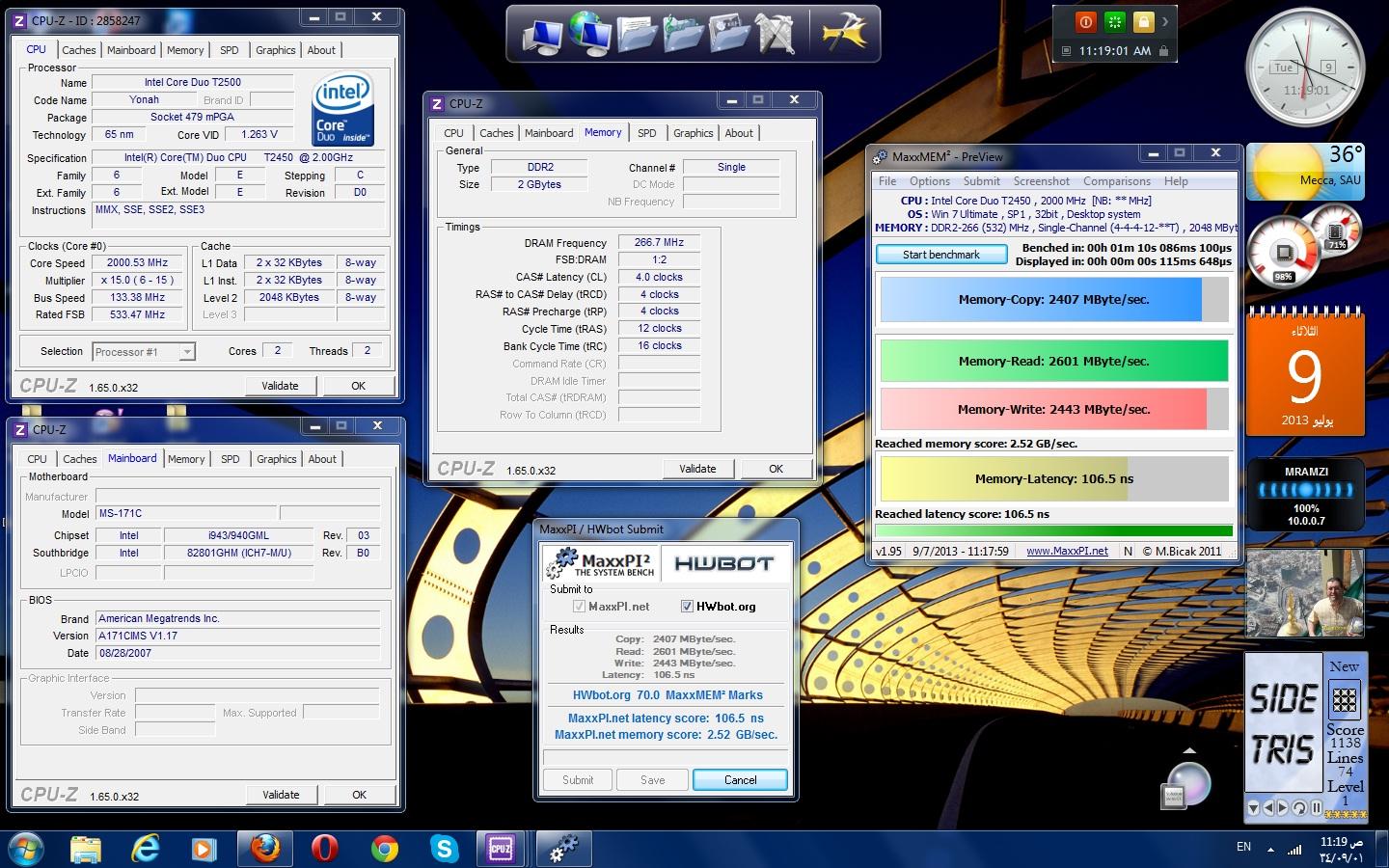1389x868 pixels.
Task: Open the Network globe icon in the dock
Action: [589, 32]
